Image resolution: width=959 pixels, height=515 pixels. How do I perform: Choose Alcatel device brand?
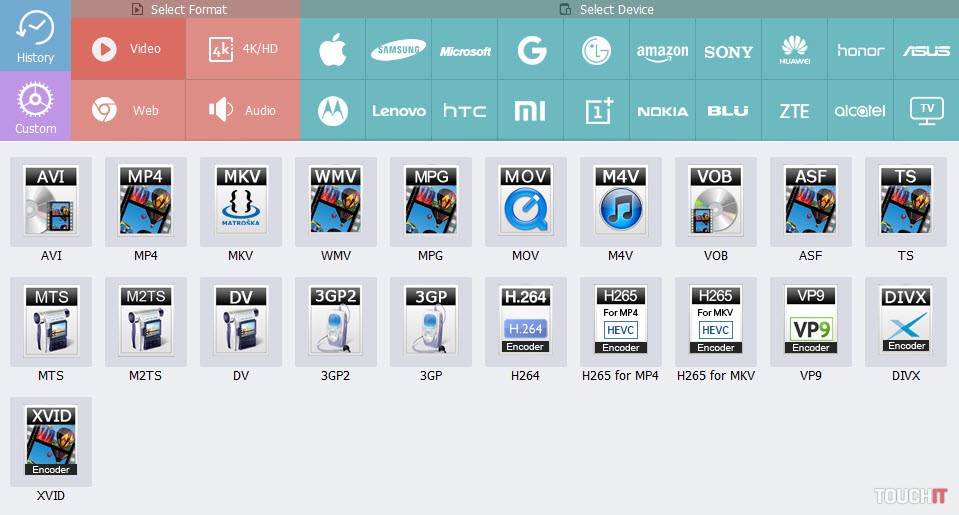pos(861,111)
